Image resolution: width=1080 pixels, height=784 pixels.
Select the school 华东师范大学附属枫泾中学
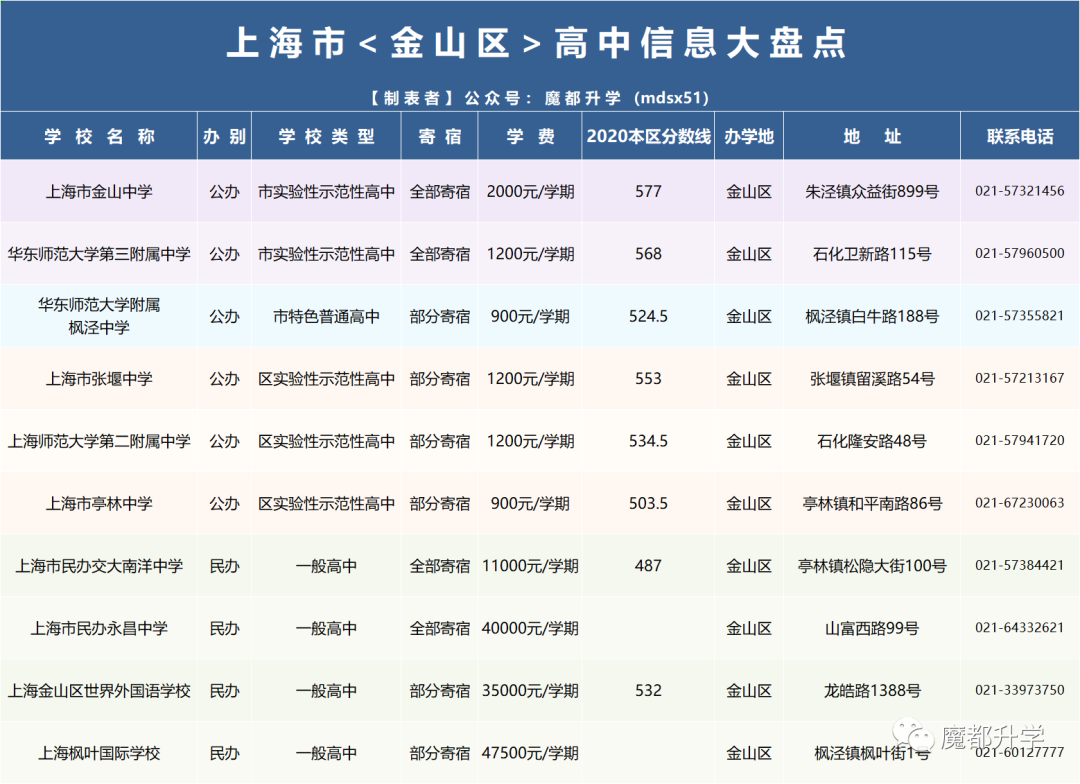[99, 316]
